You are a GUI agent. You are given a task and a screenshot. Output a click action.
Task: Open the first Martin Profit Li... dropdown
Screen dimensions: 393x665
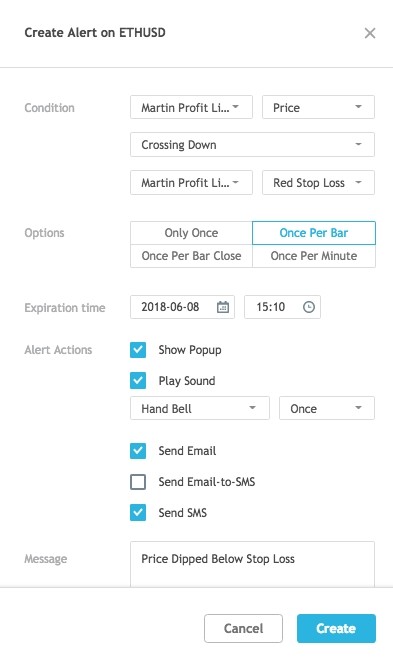click(x=191, y=107)
